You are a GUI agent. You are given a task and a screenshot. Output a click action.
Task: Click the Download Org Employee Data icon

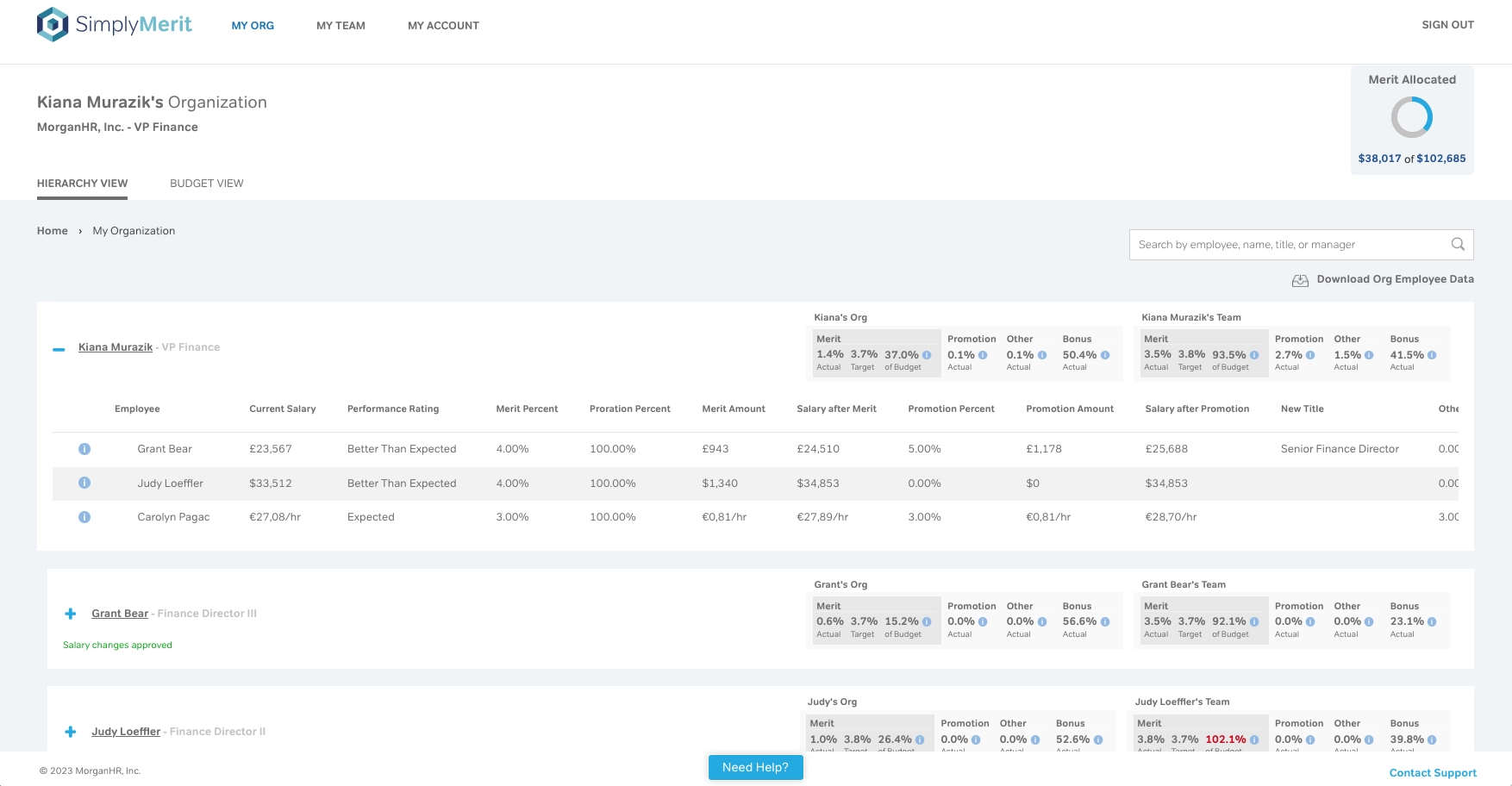click(x=1299, y=279)
